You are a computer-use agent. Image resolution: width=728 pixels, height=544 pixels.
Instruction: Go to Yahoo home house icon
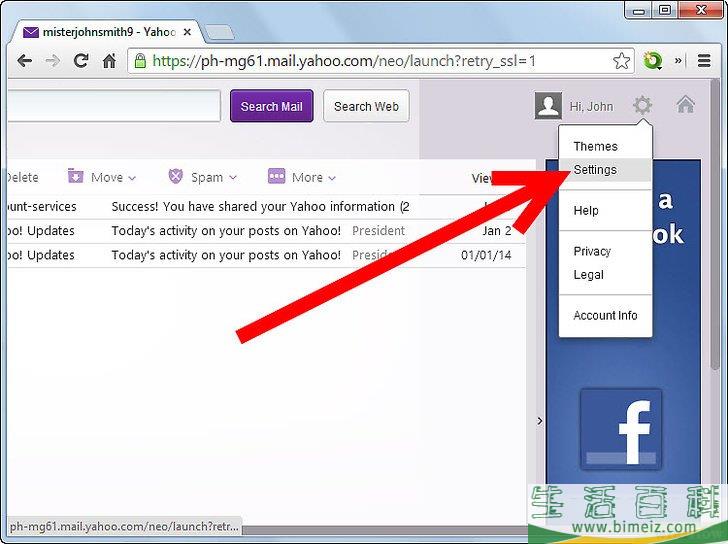(685, 105)
